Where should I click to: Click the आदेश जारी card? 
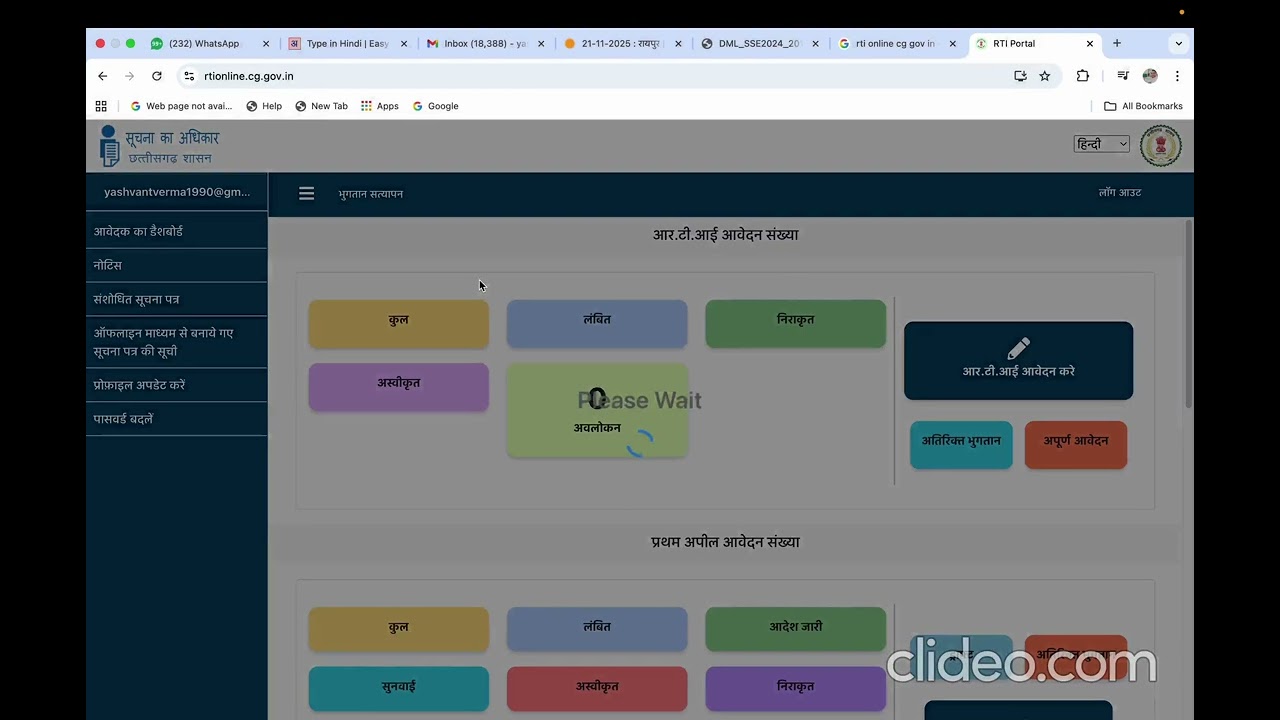[x=796, y=630]
